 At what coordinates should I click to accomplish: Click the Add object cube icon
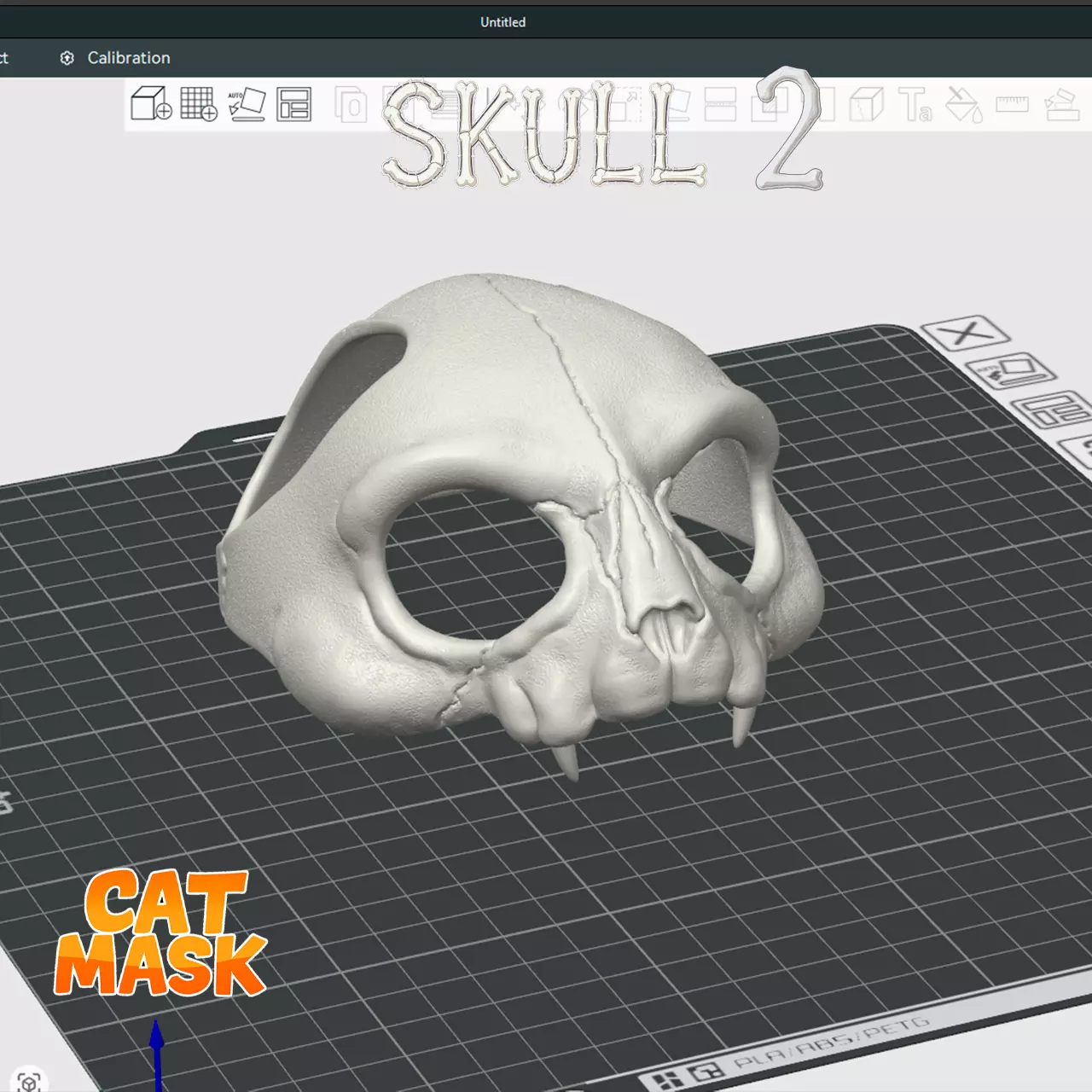pyautogui.click(x=151, y=104)
